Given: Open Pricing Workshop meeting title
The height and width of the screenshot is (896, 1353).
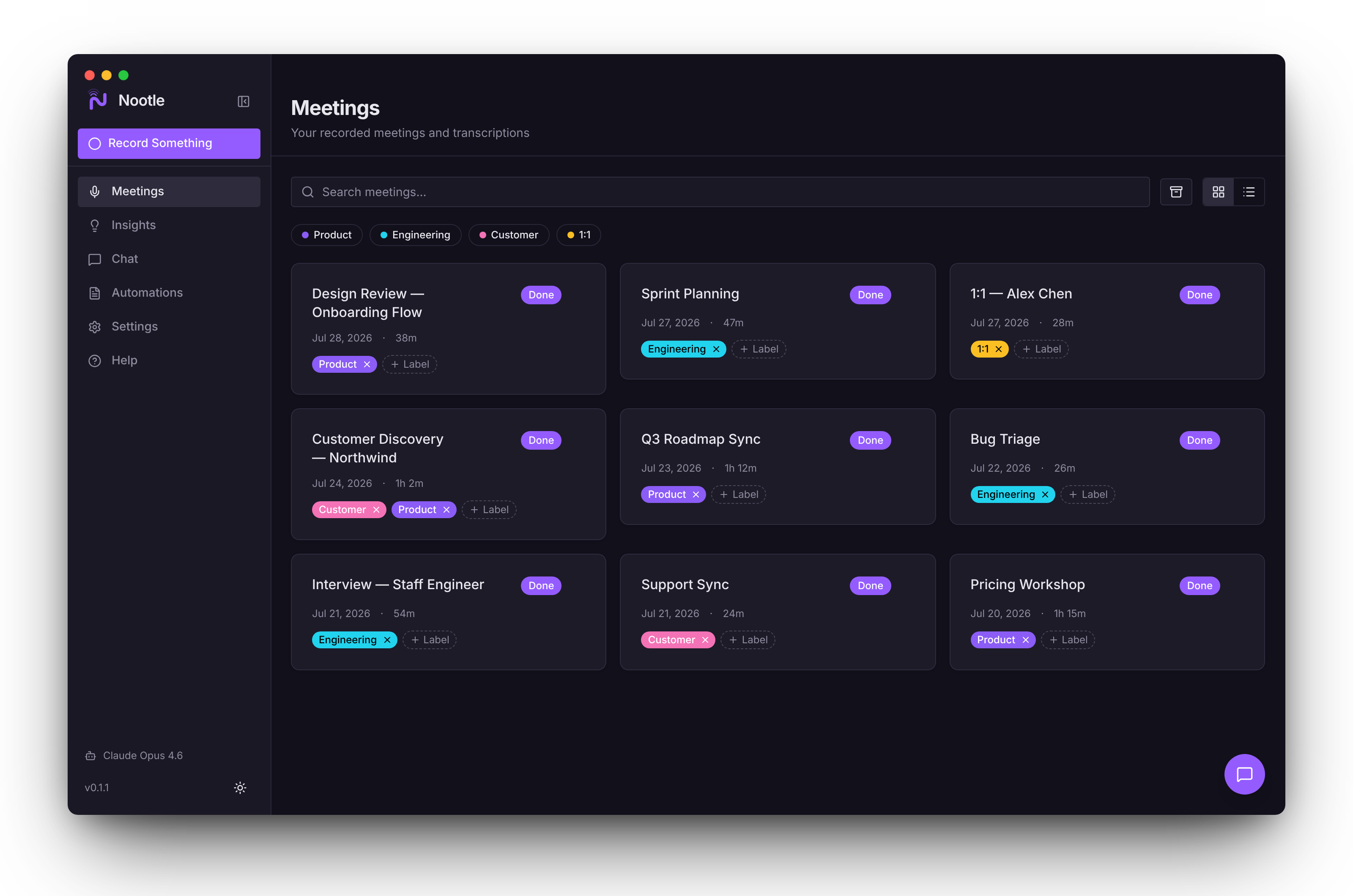Looking at the screenshot, I should [x=1027, y=585].
